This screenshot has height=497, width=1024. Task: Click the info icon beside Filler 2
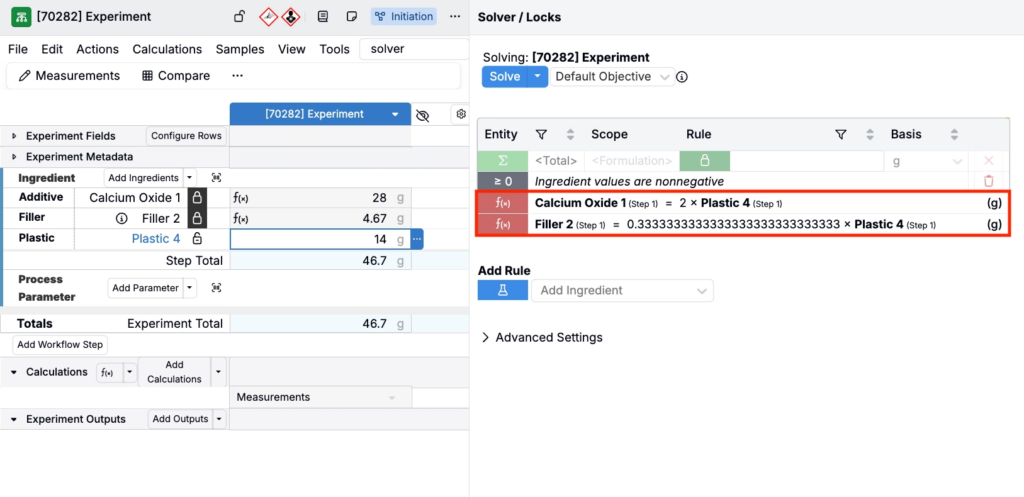pyautogui.click(x=122, y=218)
